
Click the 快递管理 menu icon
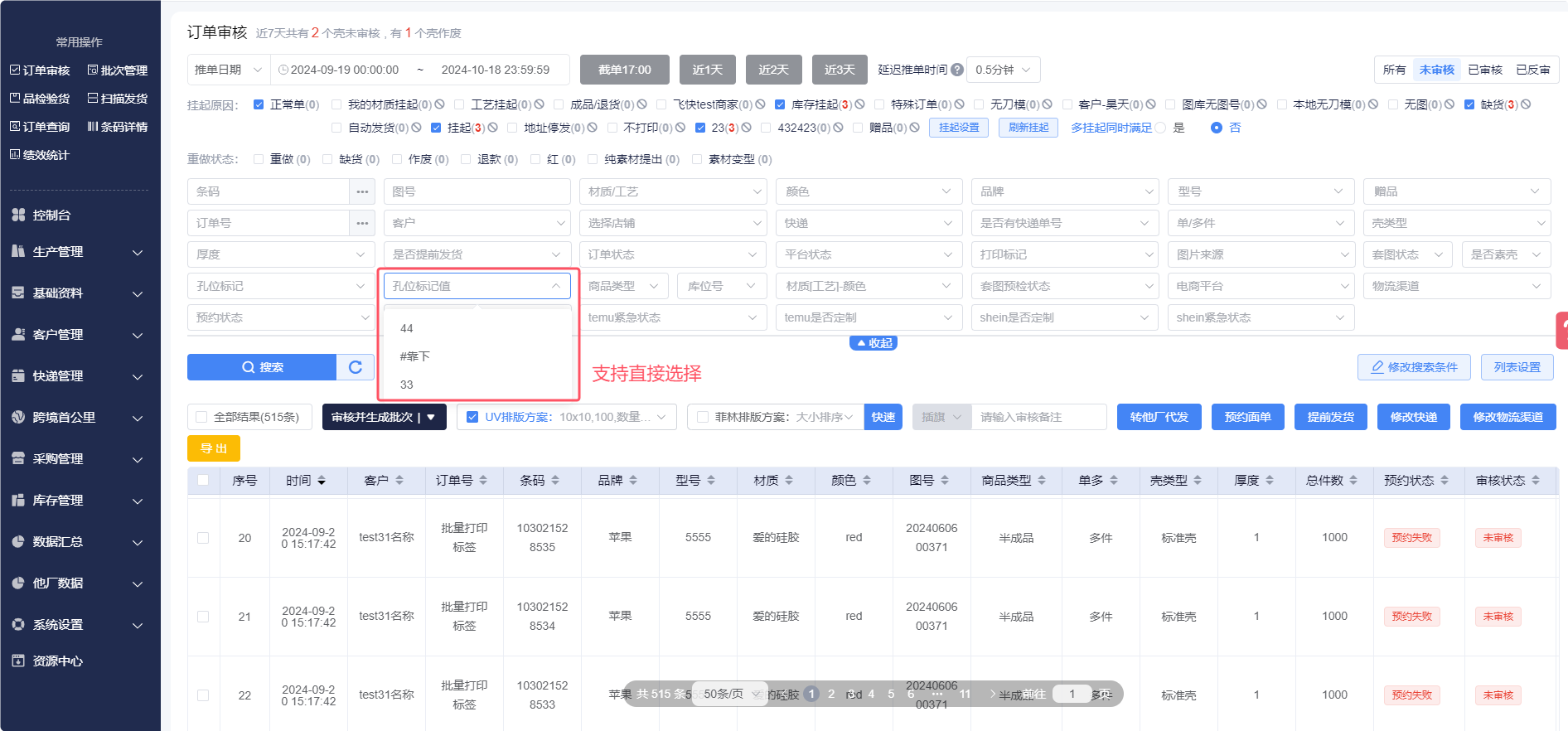[18, 375]
